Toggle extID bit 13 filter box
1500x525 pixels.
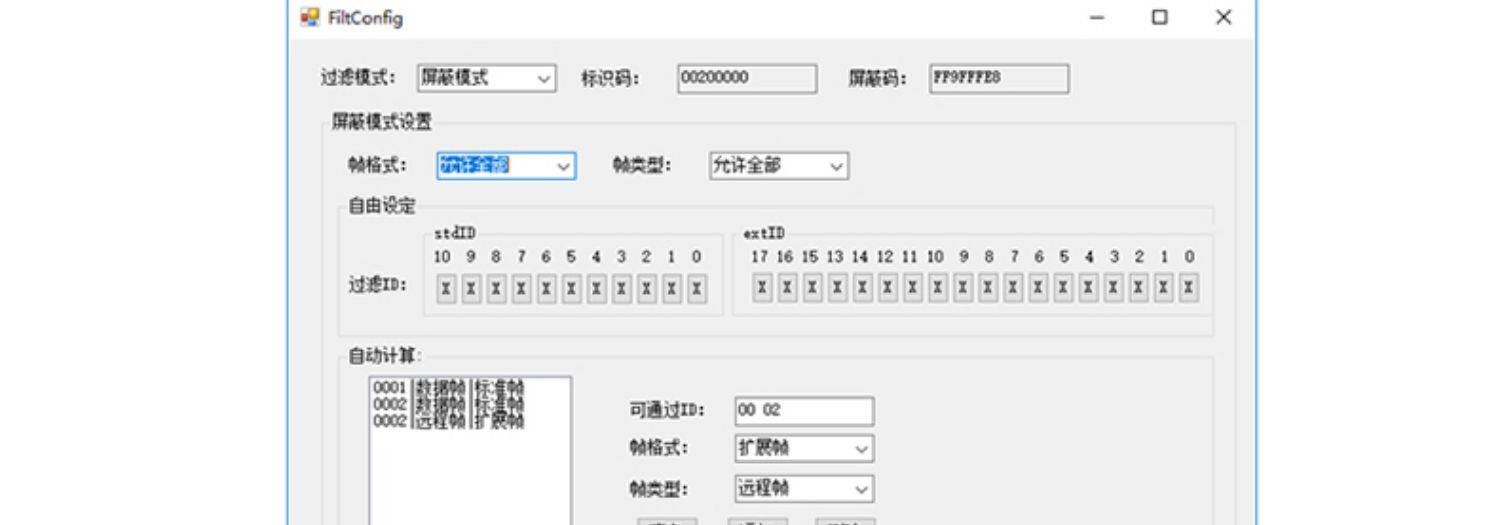click(x=837, y=289)
